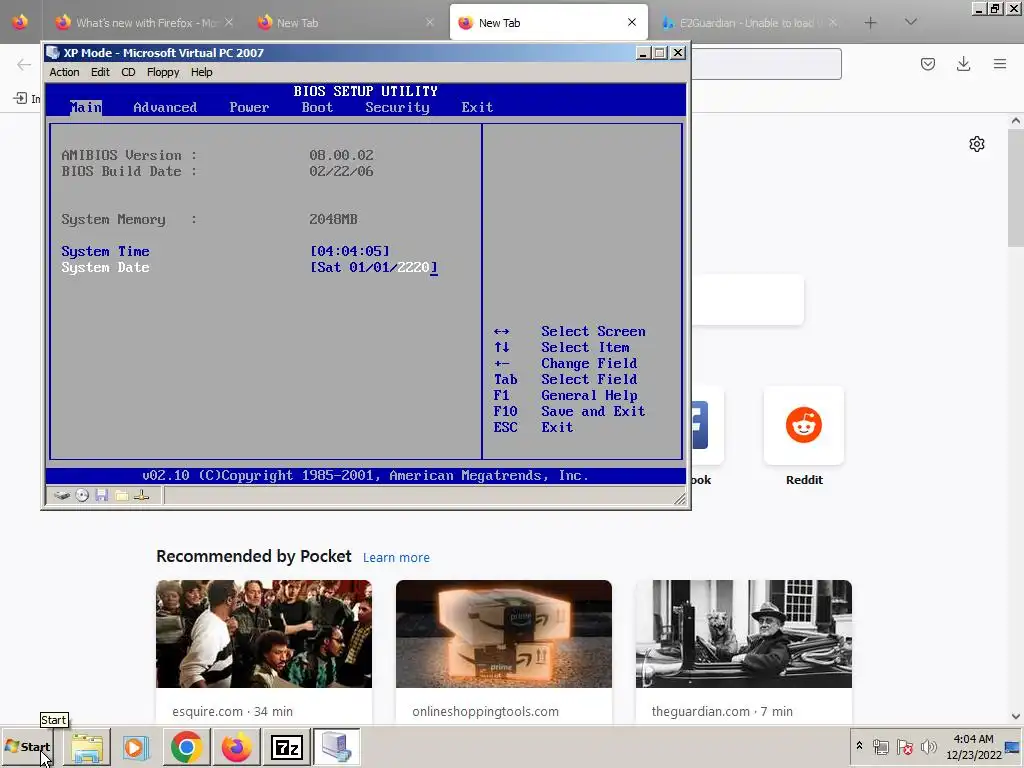Select the Boot tab in BIOS setup
The height and width of the screenshot is (768, 1024).
pyautogui.click(x=317, y=107)
